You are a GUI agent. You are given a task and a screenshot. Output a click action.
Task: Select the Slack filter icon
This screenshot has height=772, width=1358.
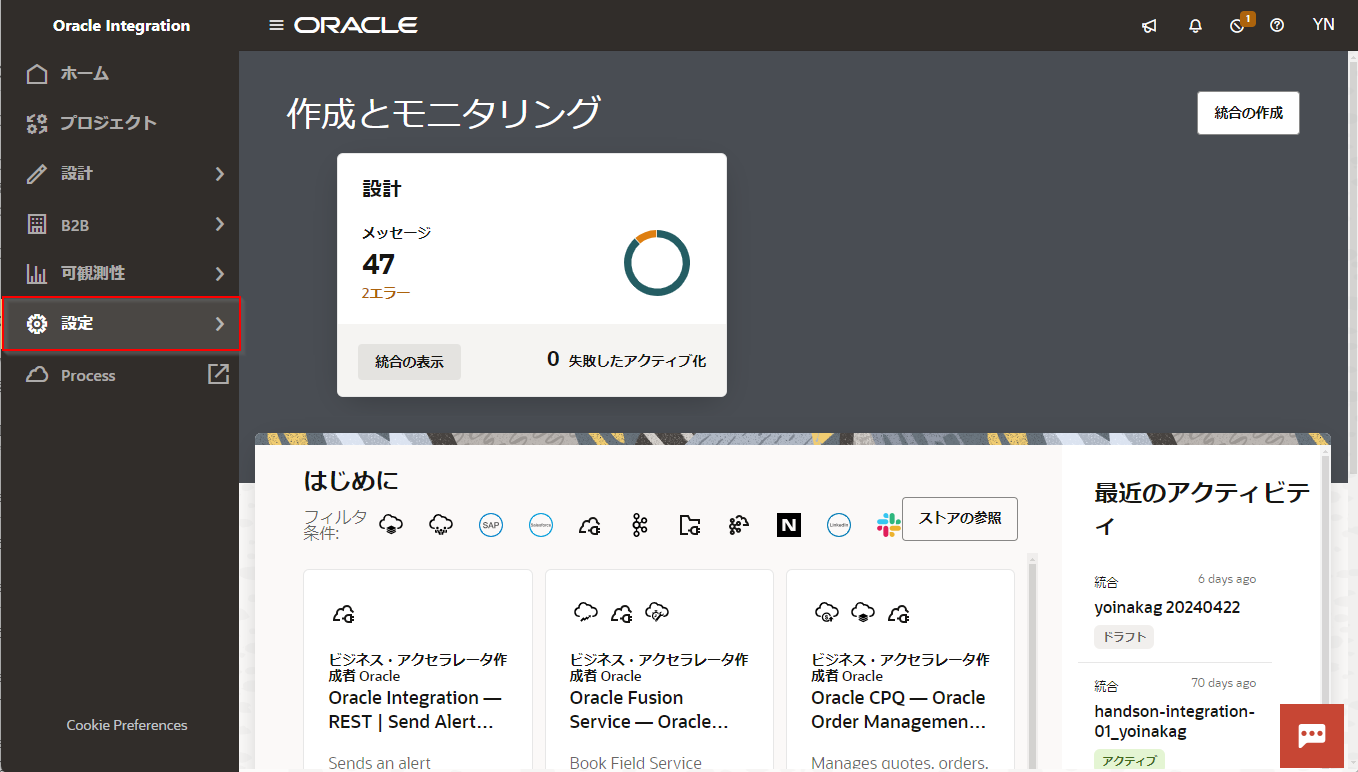click(888, 525)
